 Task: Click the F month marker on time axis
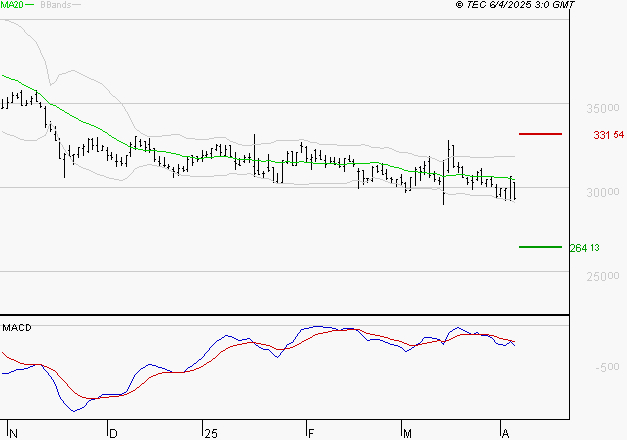click(311, 434)
